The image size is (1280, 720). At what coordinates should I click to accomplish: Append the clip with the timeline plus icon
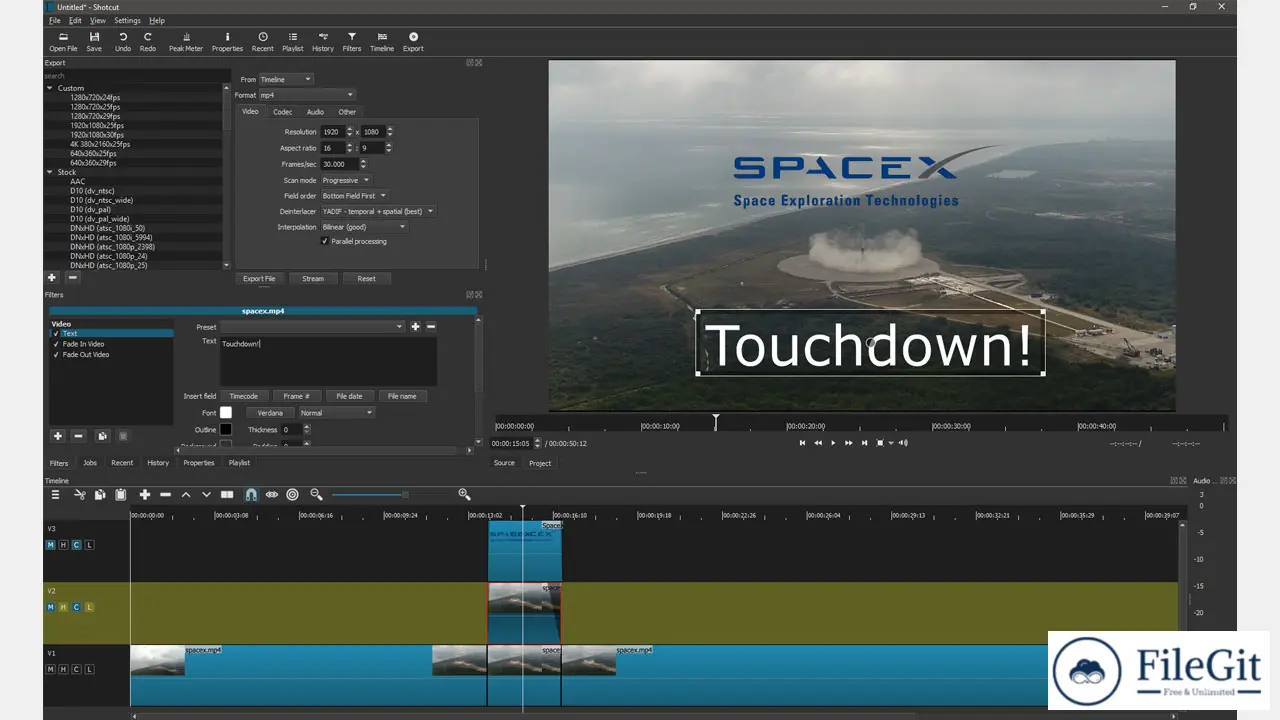(x=145, y=494)
